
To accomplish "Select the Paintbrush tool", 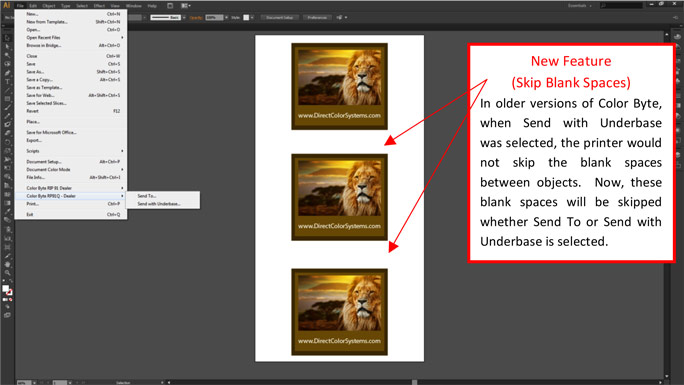I will pyautogui.click(x=7, y=108).
